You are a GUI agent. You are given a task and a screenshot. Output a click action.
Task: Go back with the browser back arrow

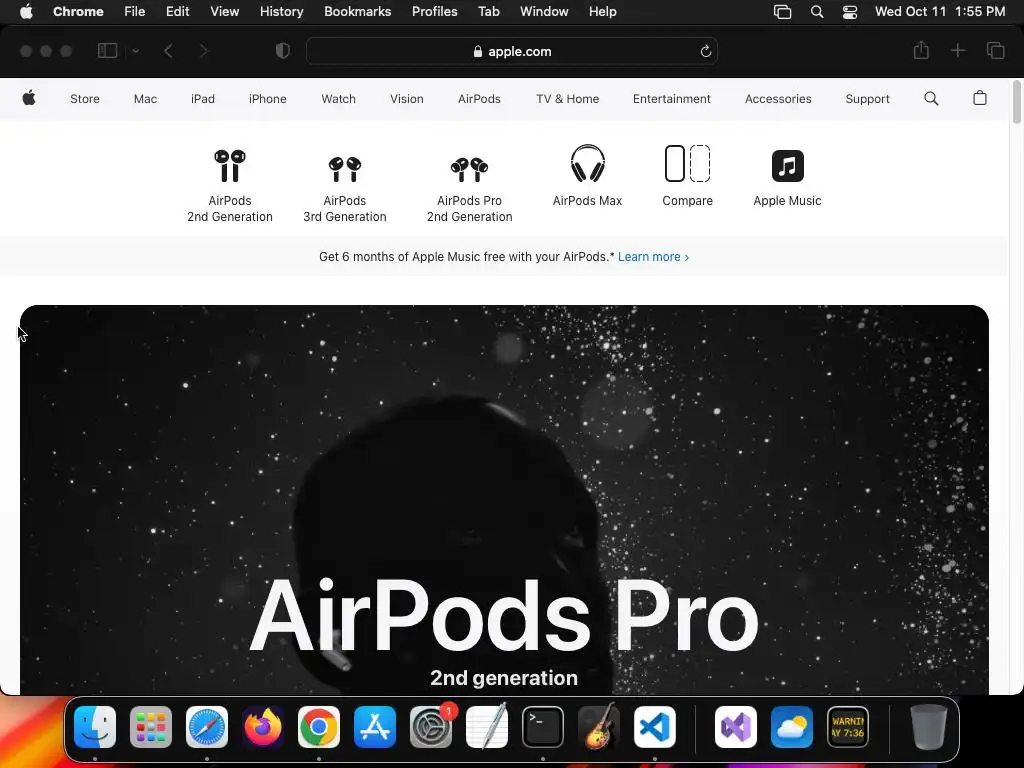[x=168, y=51]
